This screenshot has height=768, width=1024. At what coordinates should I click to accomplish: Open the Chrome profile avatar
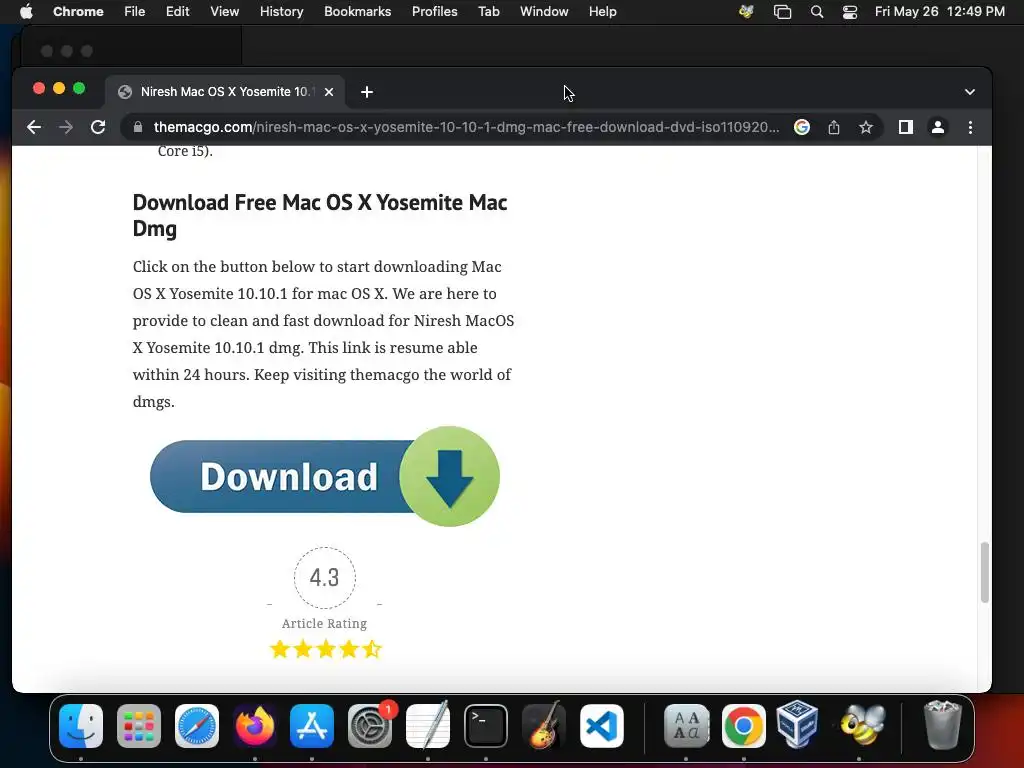[x=938, y=127]
